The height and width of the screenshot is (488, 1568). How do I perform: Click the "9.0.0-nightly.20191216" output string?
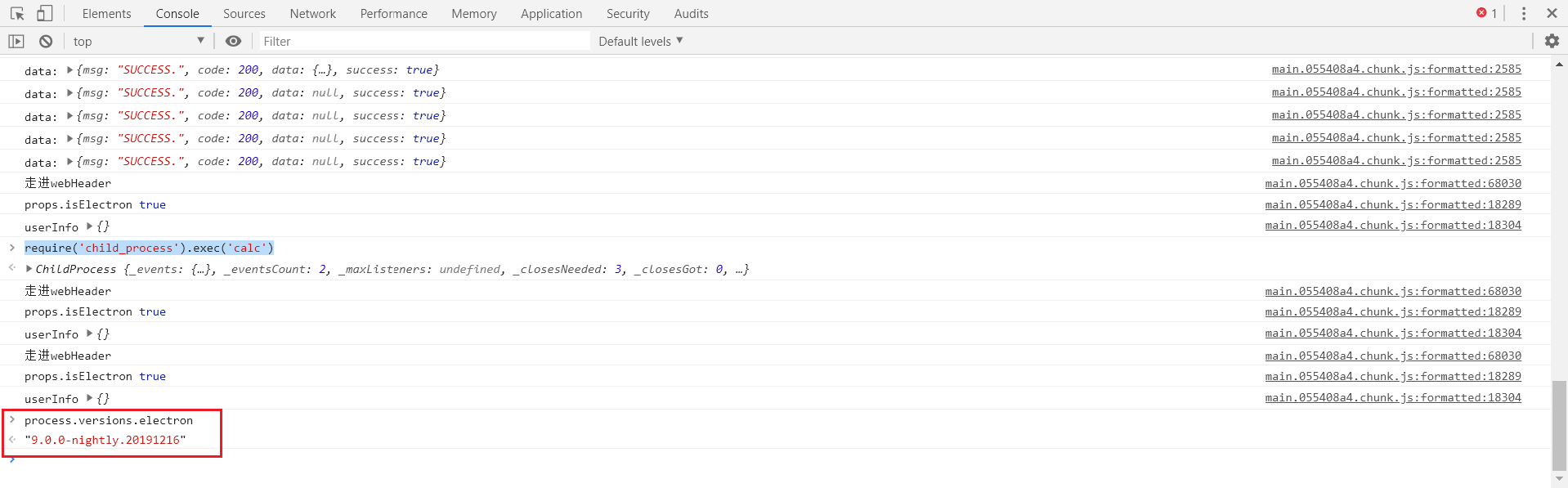[105, 440]
